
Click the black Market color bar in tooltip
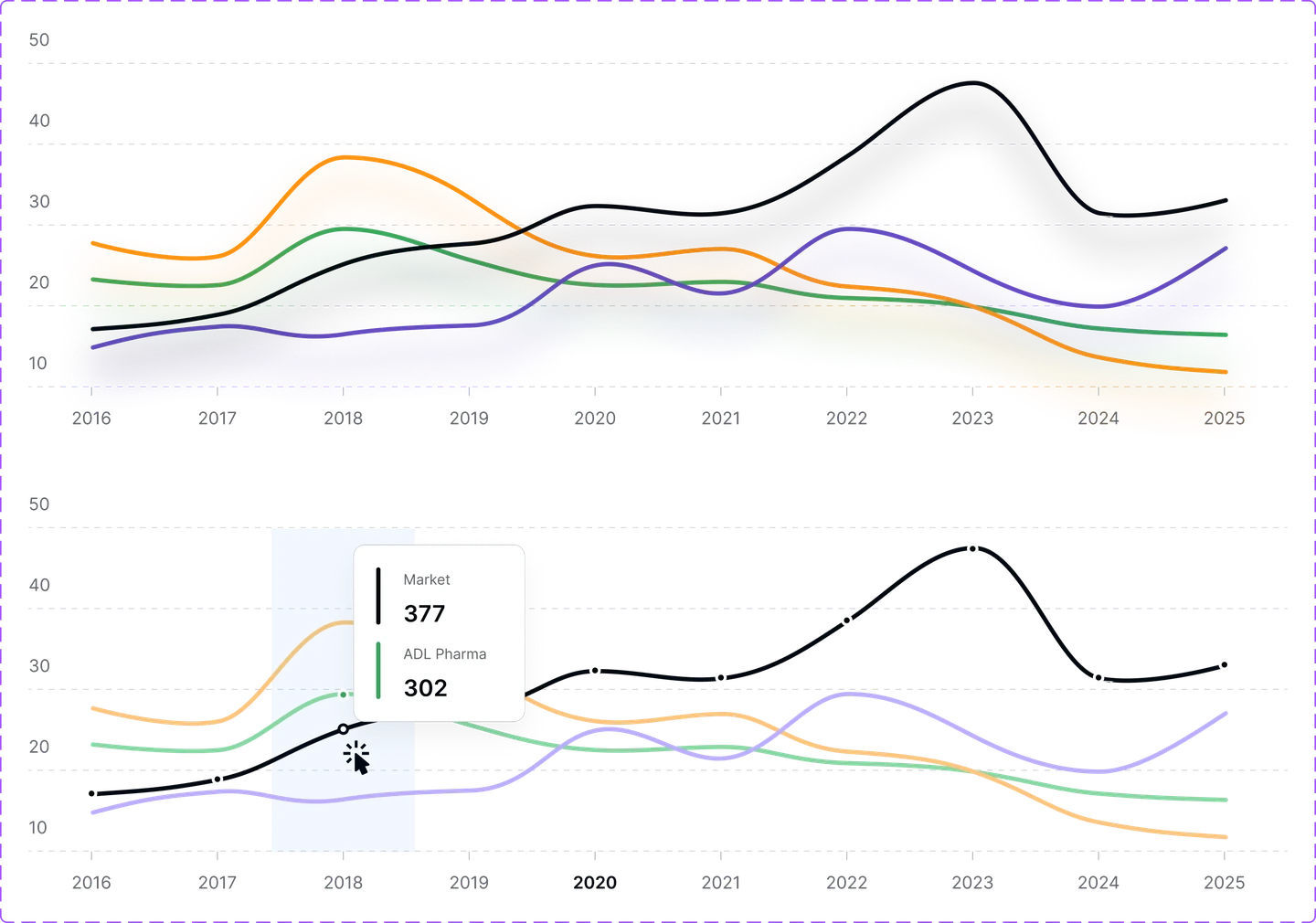(x=378, y=596)
